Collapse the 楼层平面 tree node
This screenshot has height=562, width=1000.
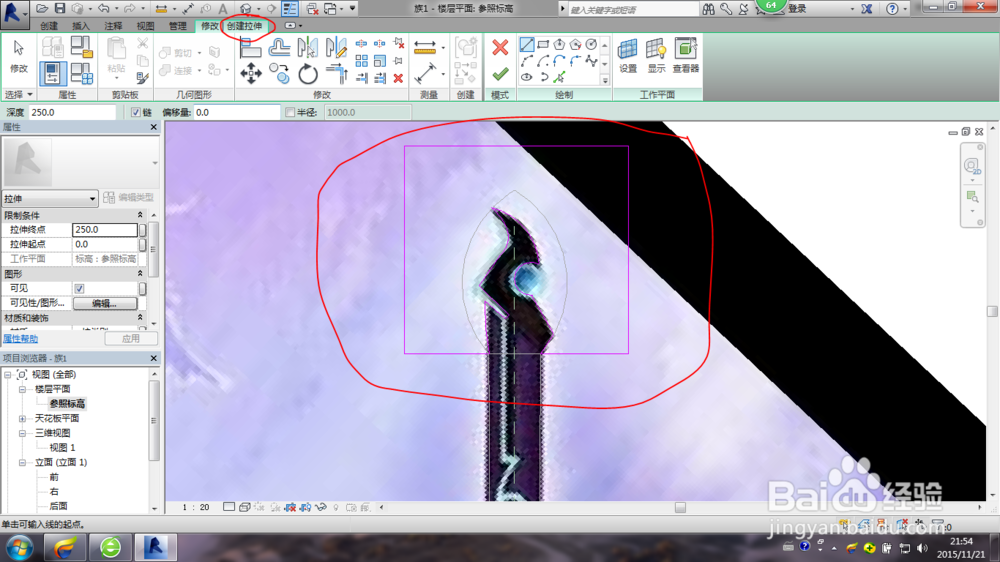(22, 389)
